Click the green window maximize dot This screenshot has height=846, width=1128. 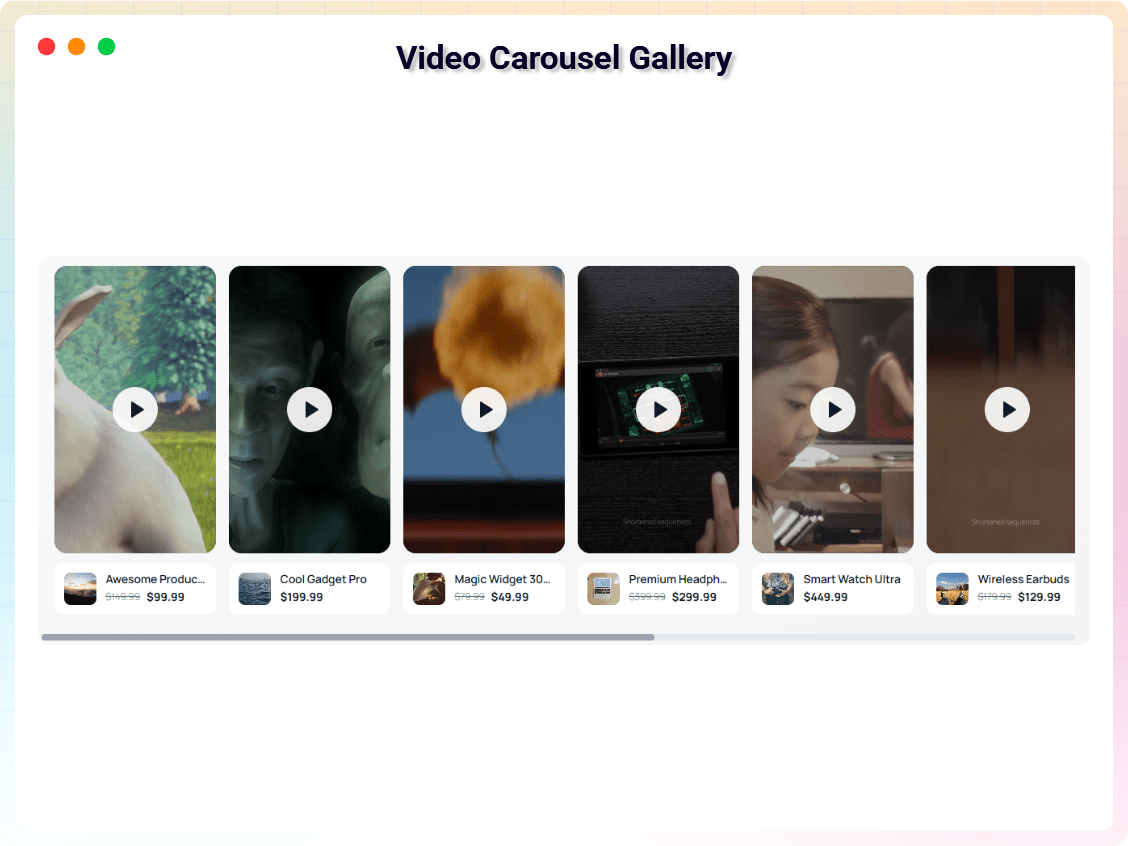coord(106,47)
